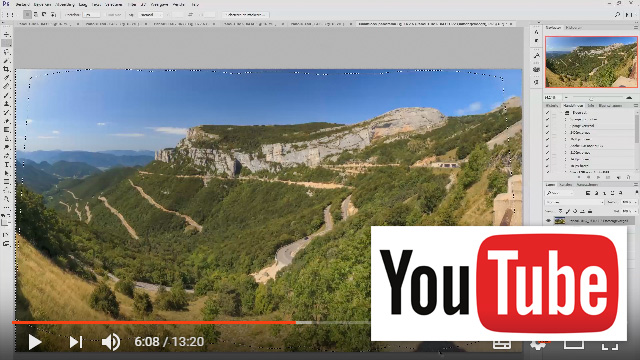Select the Crop tool
Image resolution: width=640 pixels, height=360 pixels.
7,69
